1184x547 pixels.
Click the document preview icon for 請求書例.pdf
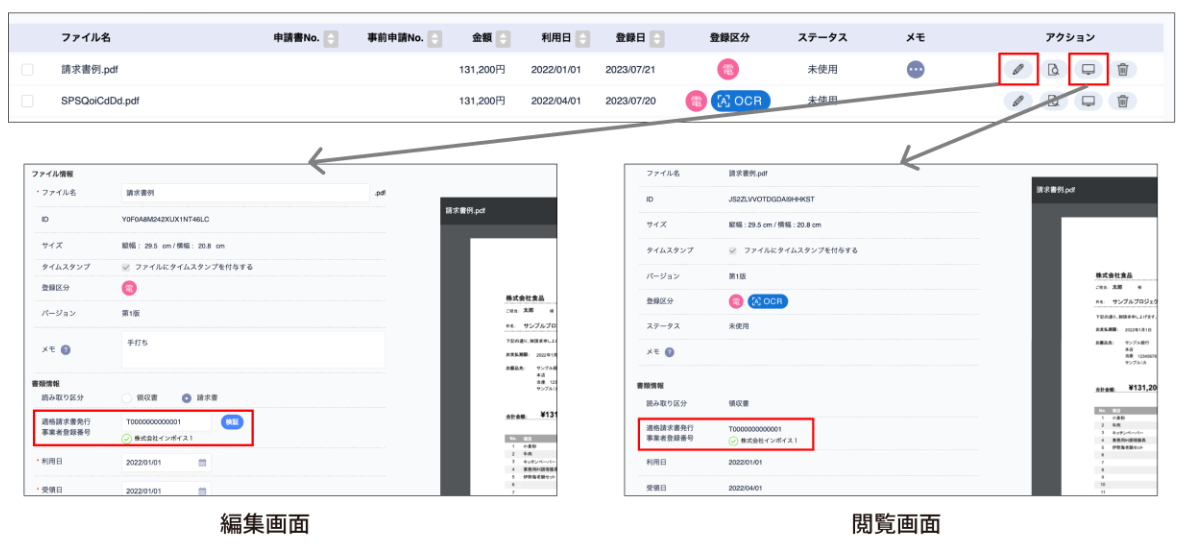[1053, 69]
